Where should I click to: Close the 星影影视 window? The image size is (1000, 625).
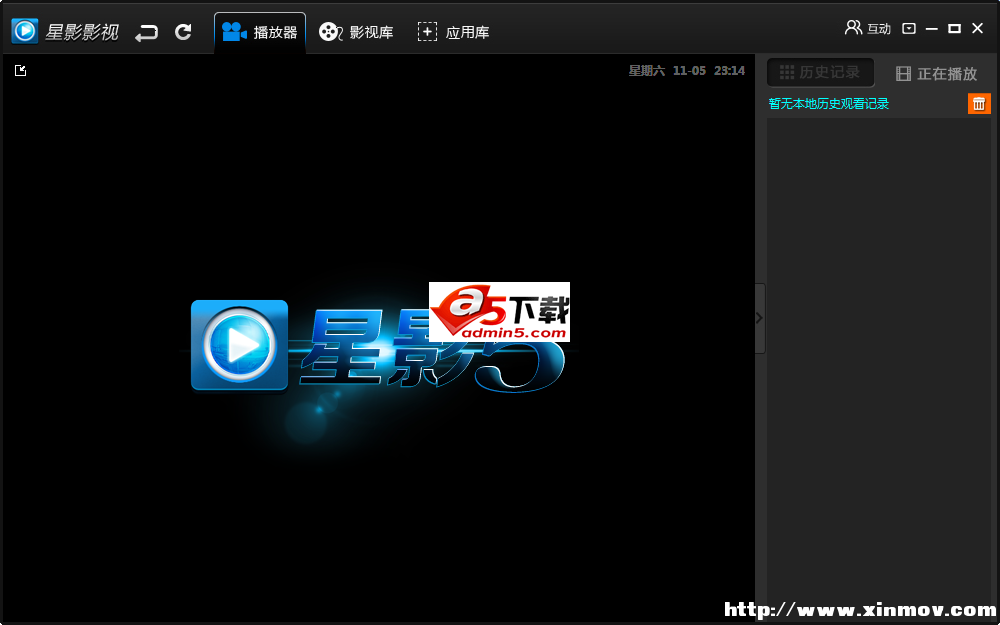pyautogui.click(x=978, y=28)
